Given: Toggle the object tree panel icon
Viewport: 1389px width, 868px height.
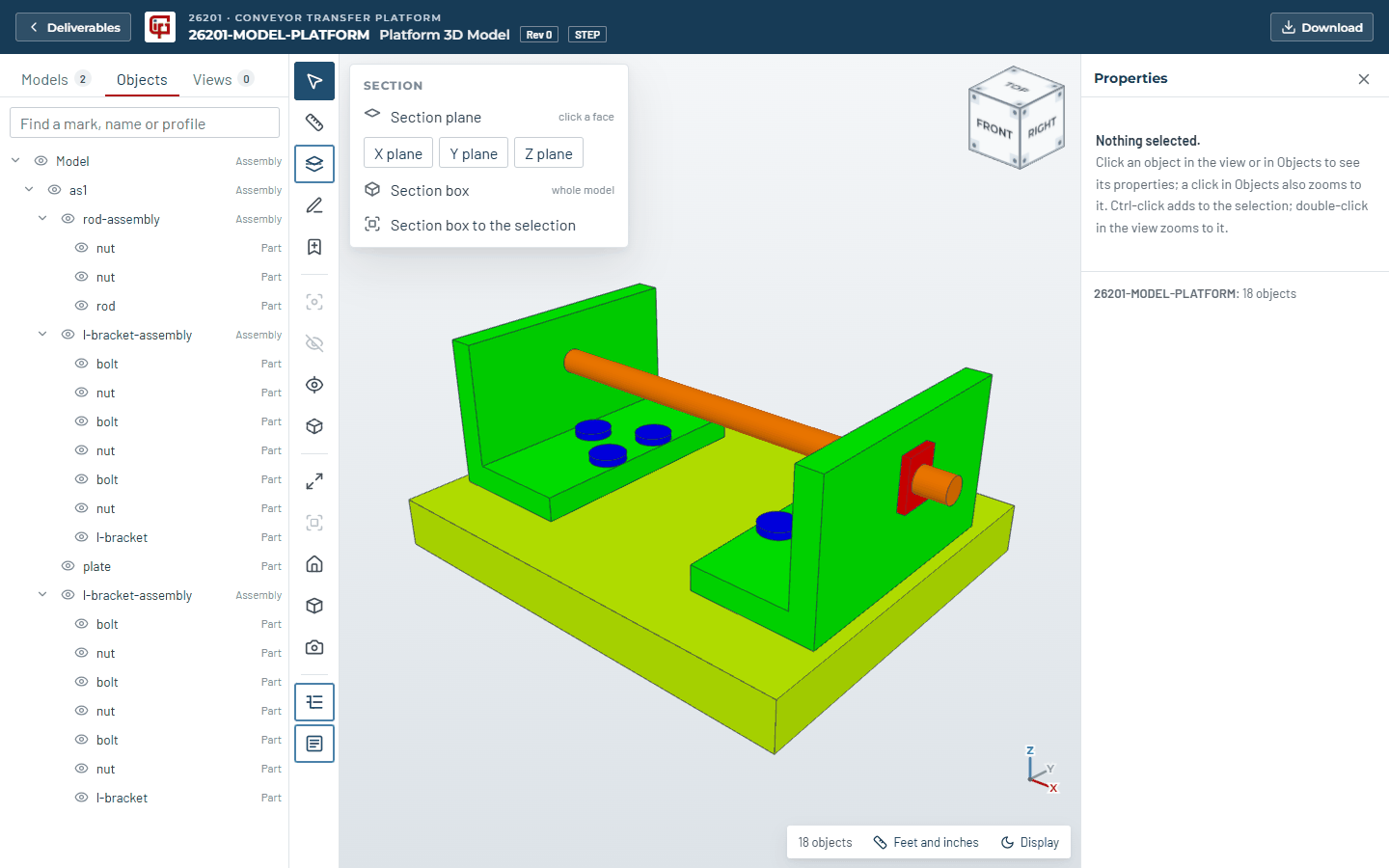Looking at the screenshot, I should (314, 702).
